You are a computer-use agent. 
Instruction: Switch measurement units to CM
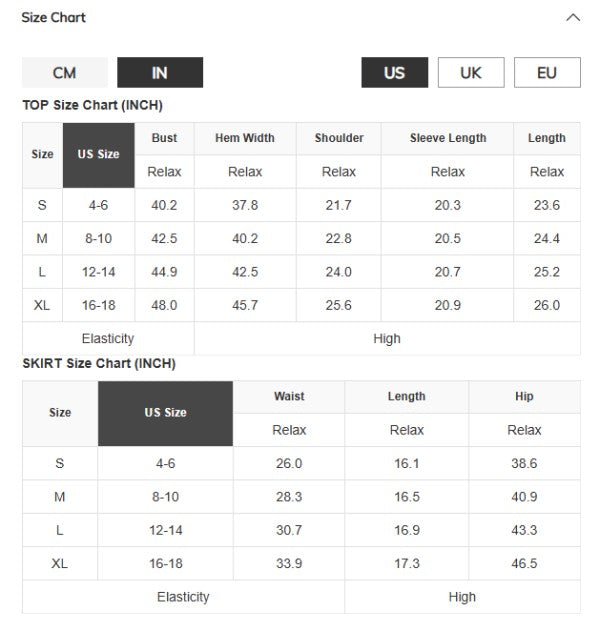[x=64, y=73]
